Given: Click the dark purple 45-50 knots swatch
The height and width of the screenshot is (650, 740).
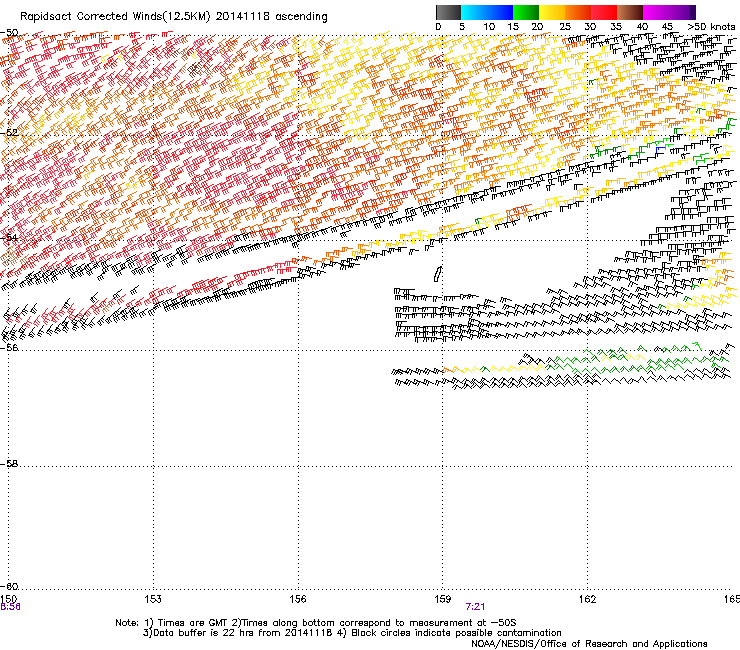Looking at the screenshot, I should coord(682,12).
